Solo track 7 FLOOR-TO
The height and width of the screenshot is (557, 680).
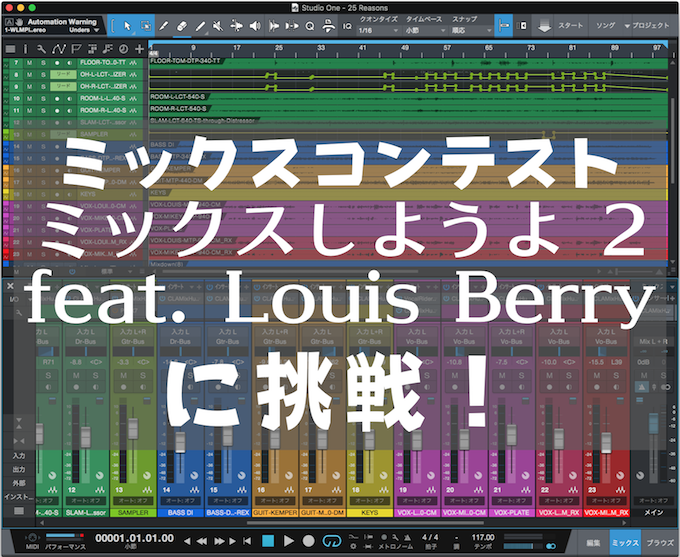click(x=43, y=63)
